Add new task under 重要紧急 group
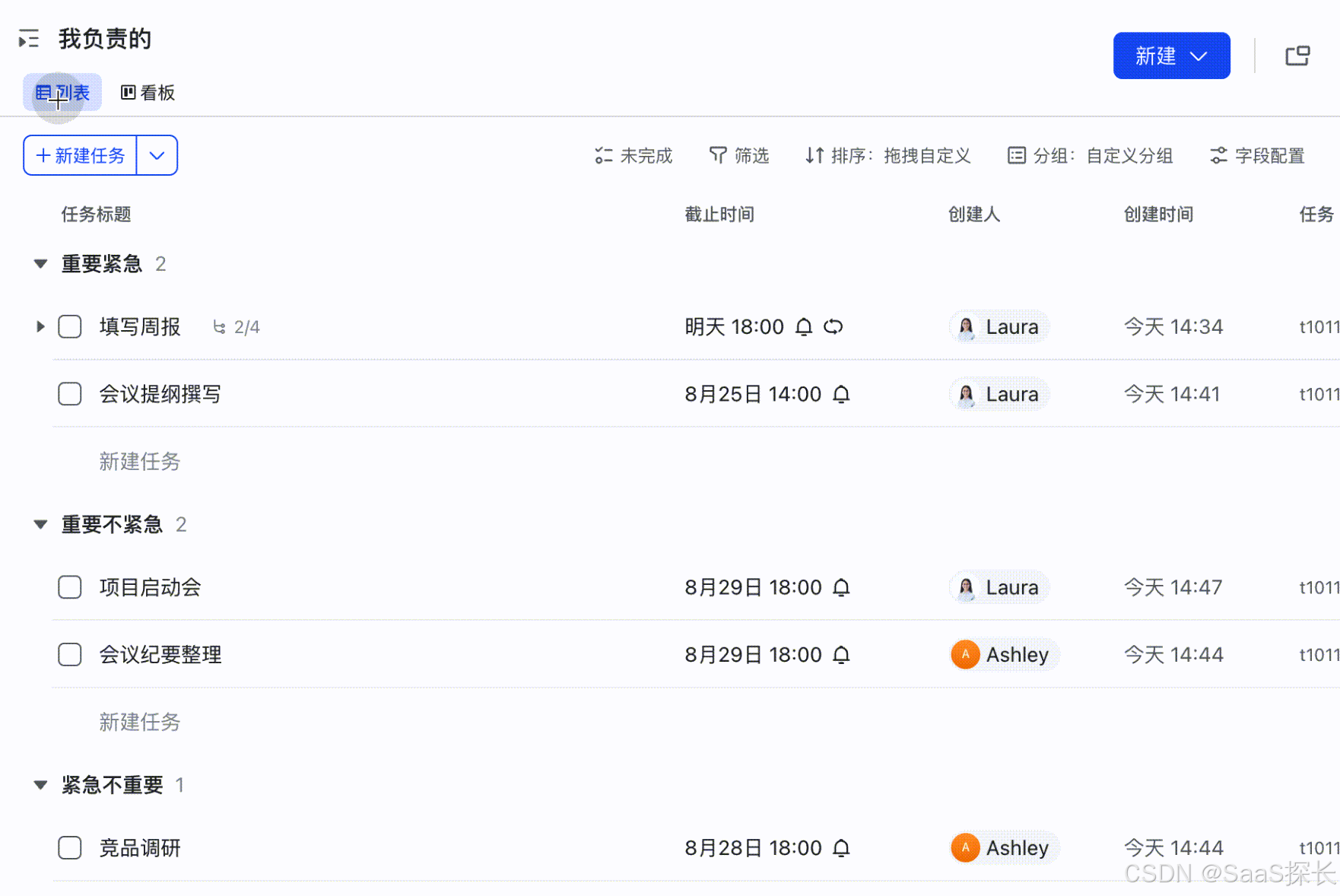1340x896 pixels. click(140, 462)
